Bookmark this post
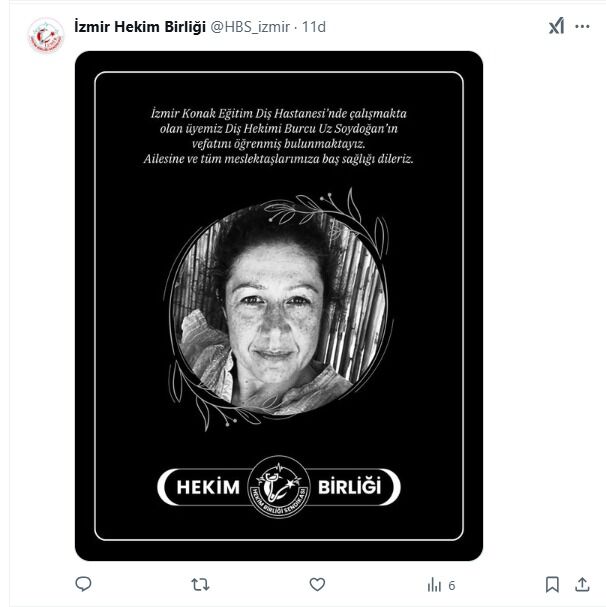This screenshot has height=607, width=606. coord(552,585)
